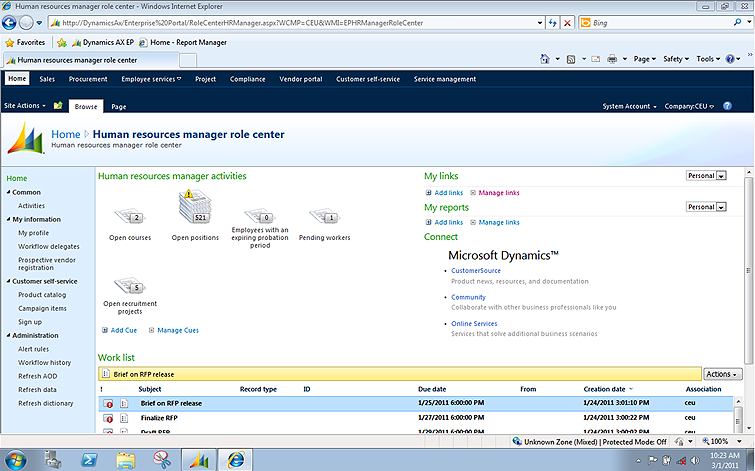Click the Stop loading X icon
The width and height of the screenshot is (755, 471).
click(x=567, y=23)
